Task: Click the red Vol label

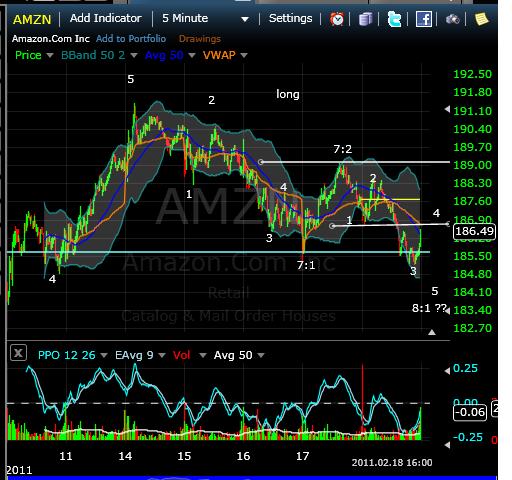Action: pyautogui.click(x=182, y=355)
